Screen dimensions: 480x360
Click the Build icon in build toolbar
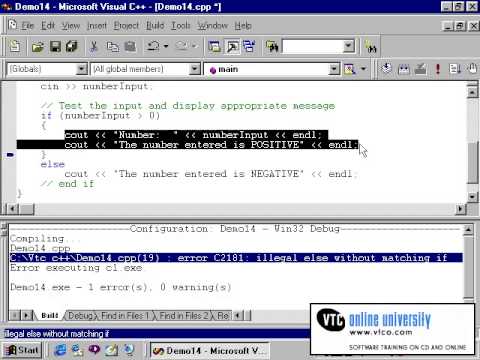coord(404,69)
